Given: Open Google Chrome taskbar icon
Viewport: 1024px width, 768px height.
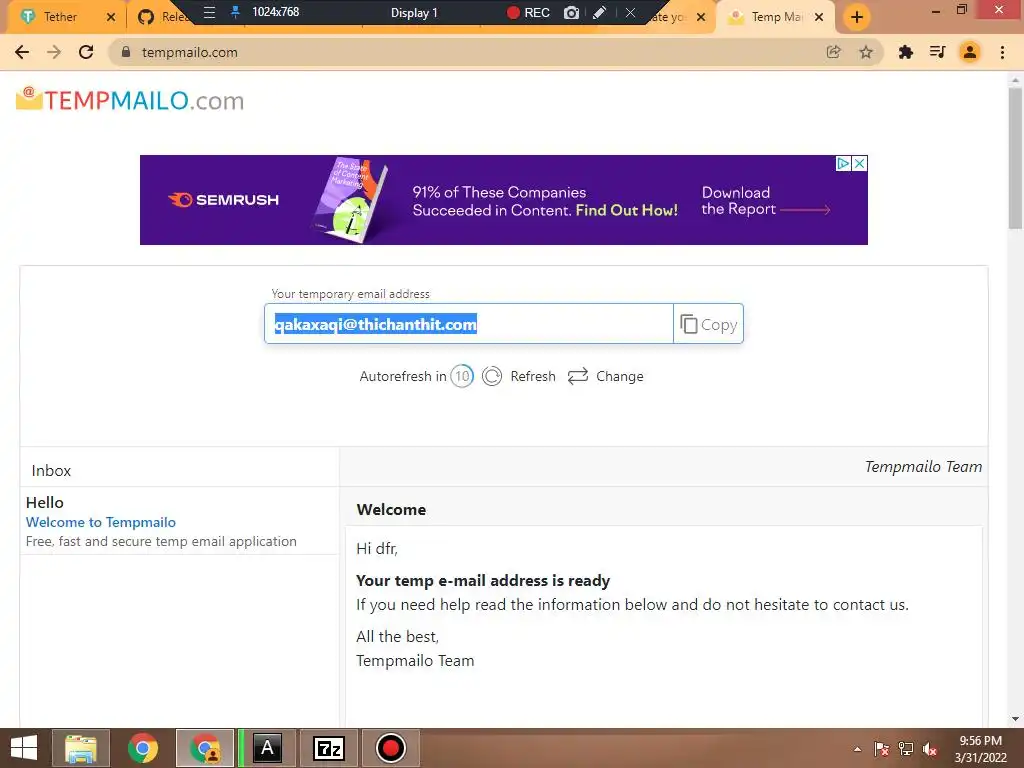Looking at the screenshot, I should [x=142, y=748].
